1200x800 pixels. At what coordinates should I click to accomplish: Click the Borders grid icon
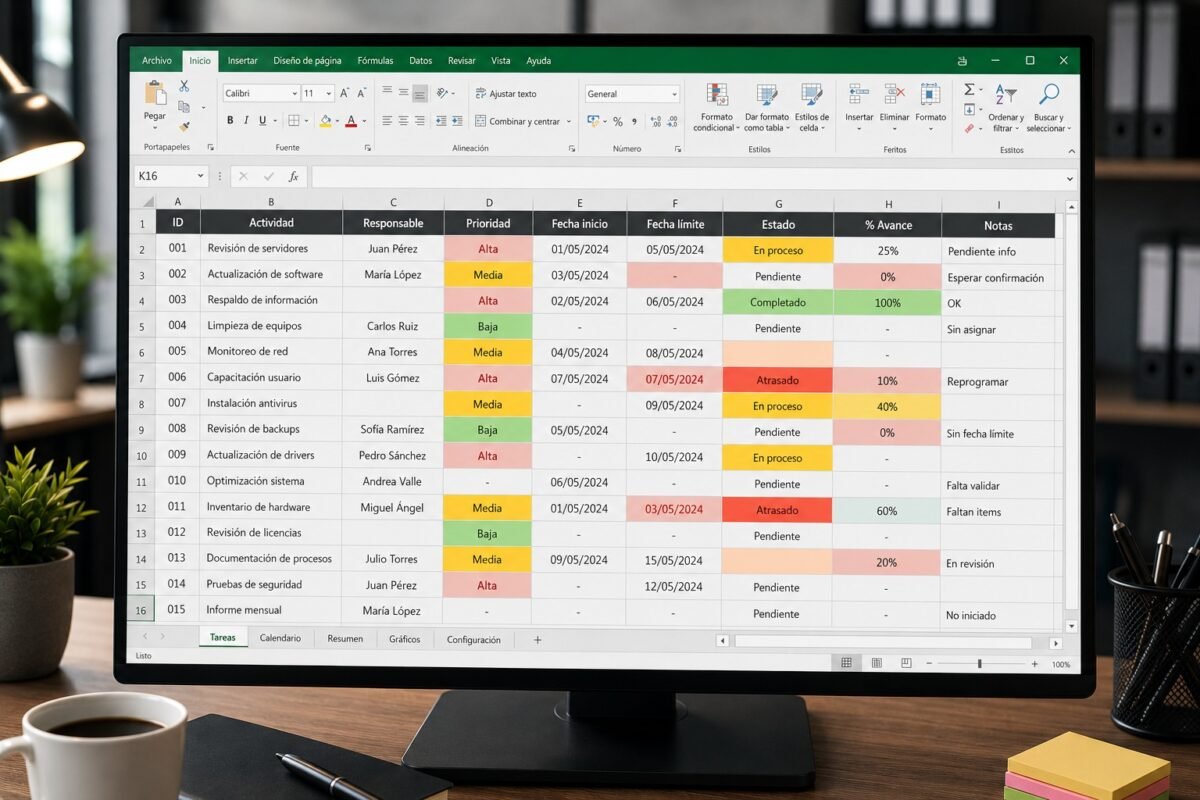coord(294,121)
